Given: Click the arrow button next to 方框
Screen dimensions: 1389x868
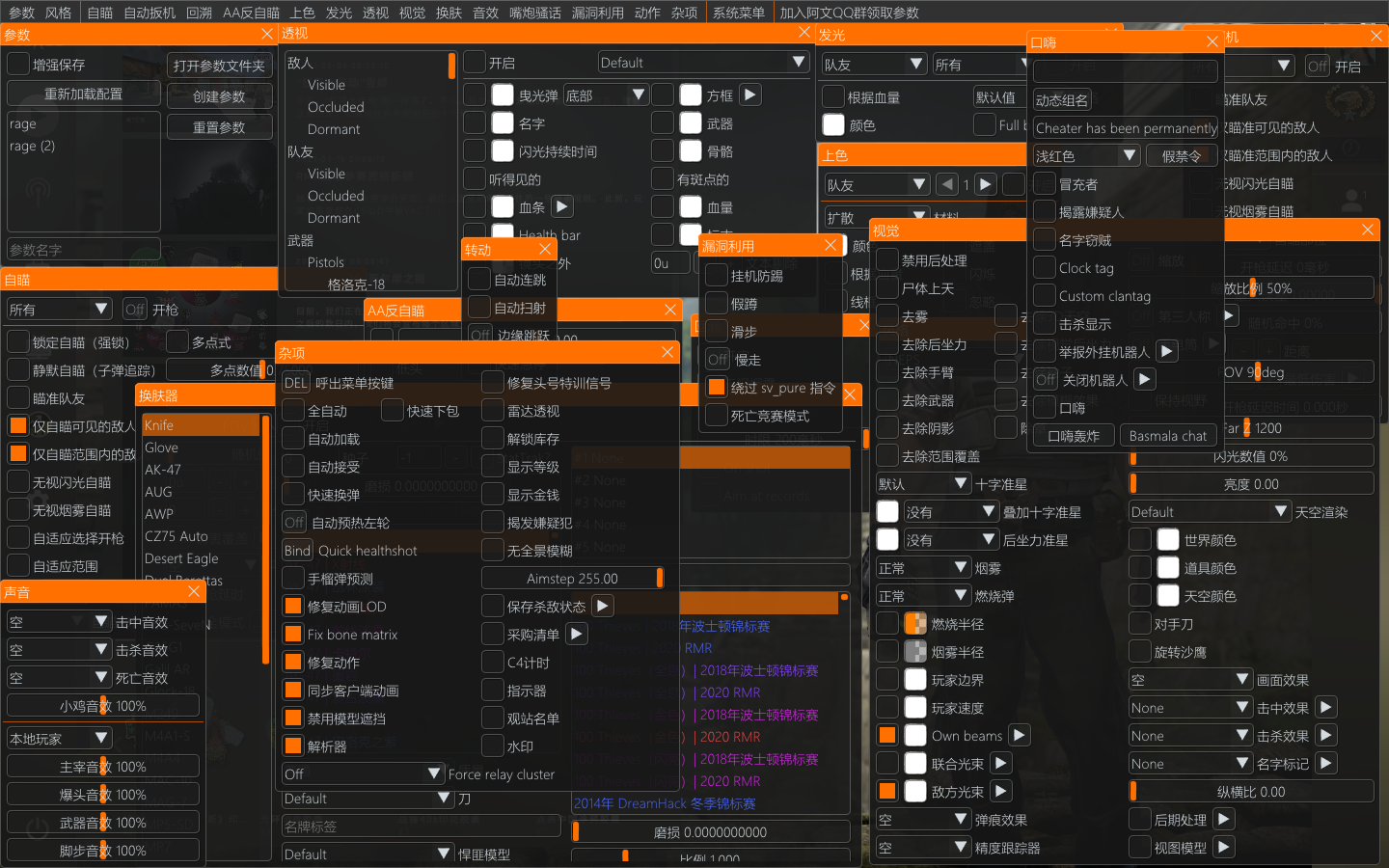Looking at the screenshot, I should [x=750, y=95].
